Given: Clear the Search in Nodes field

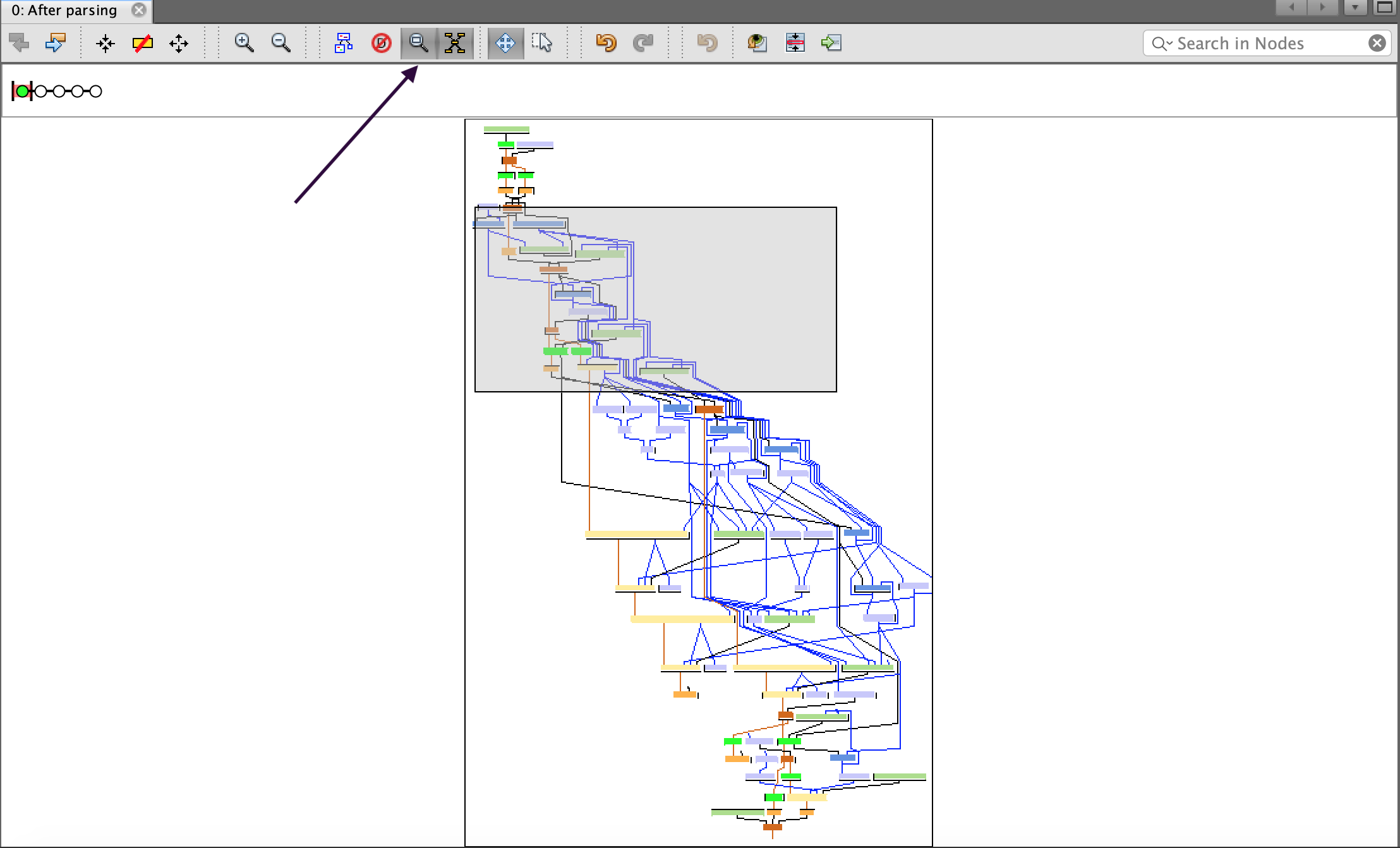Looking at the screenshot, I should coord(1377,43).
